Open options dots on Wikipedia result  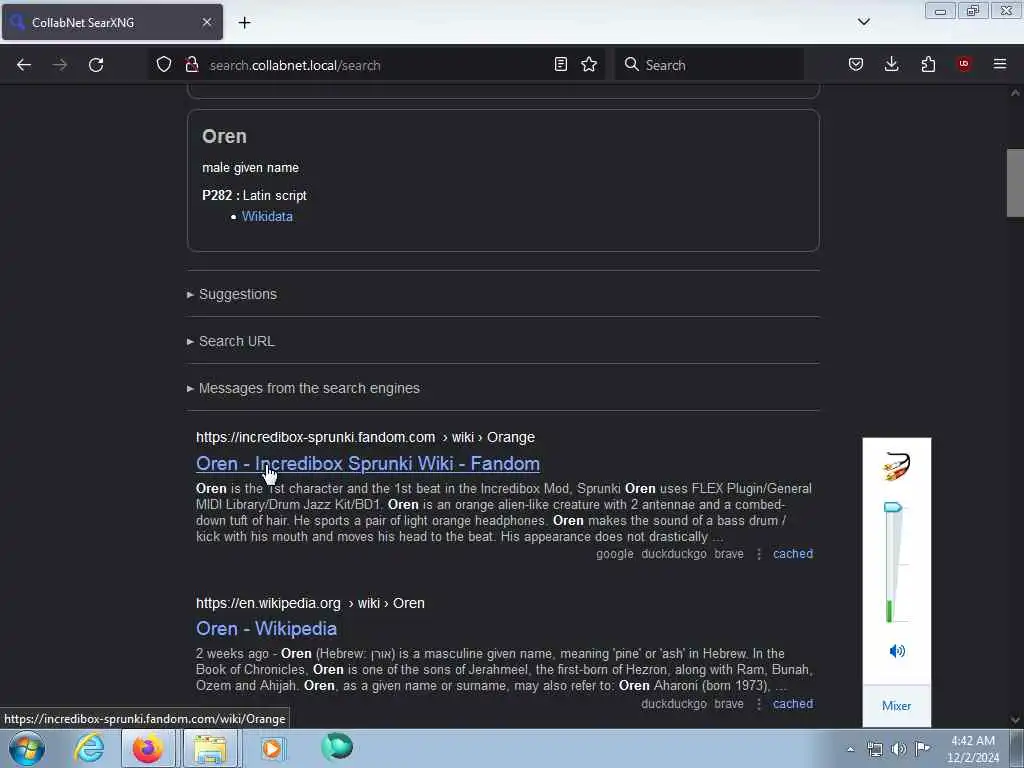[x=758, y=704]
